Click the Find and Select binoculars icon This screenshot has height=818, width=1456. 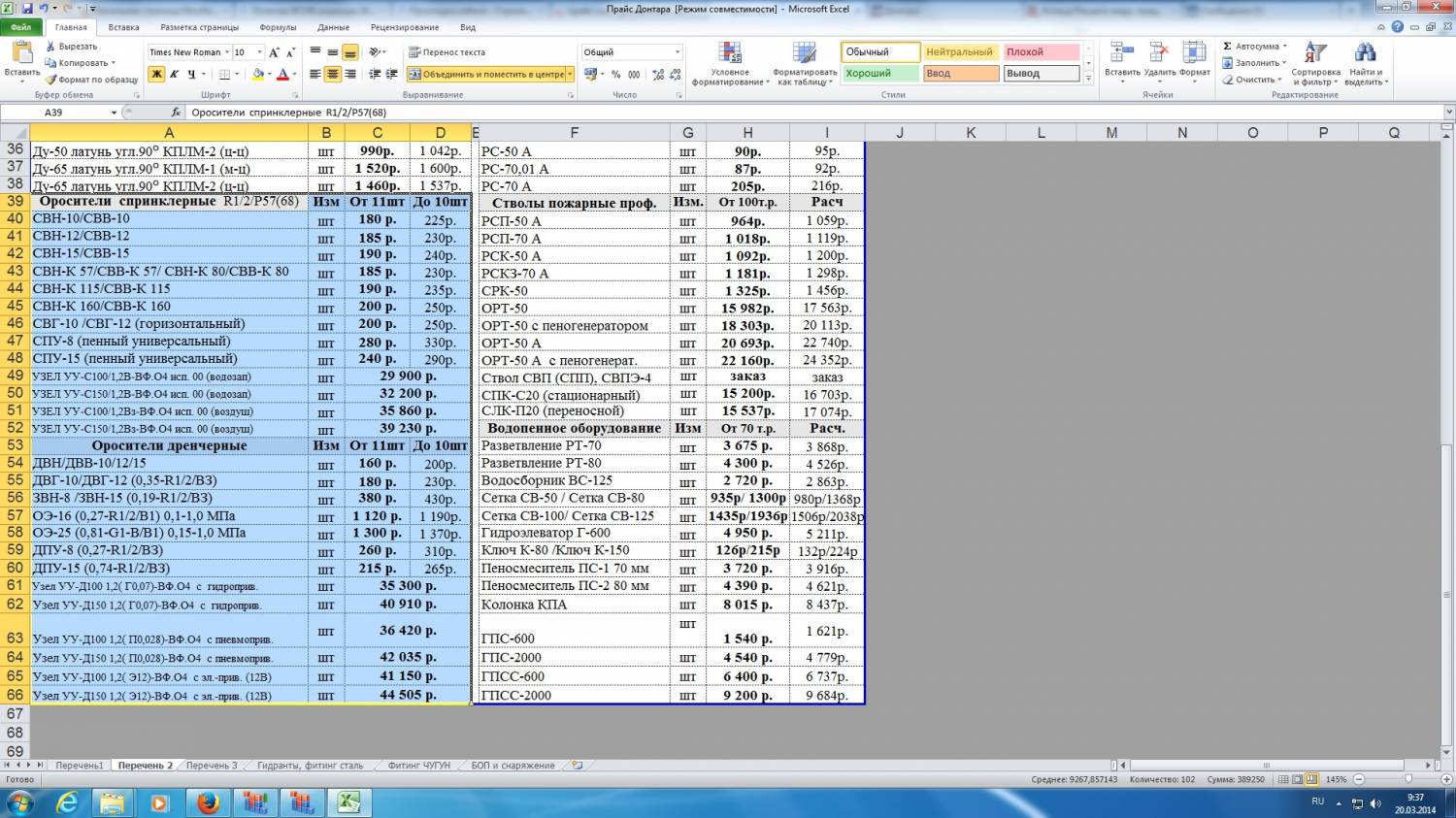(1366, 53)
